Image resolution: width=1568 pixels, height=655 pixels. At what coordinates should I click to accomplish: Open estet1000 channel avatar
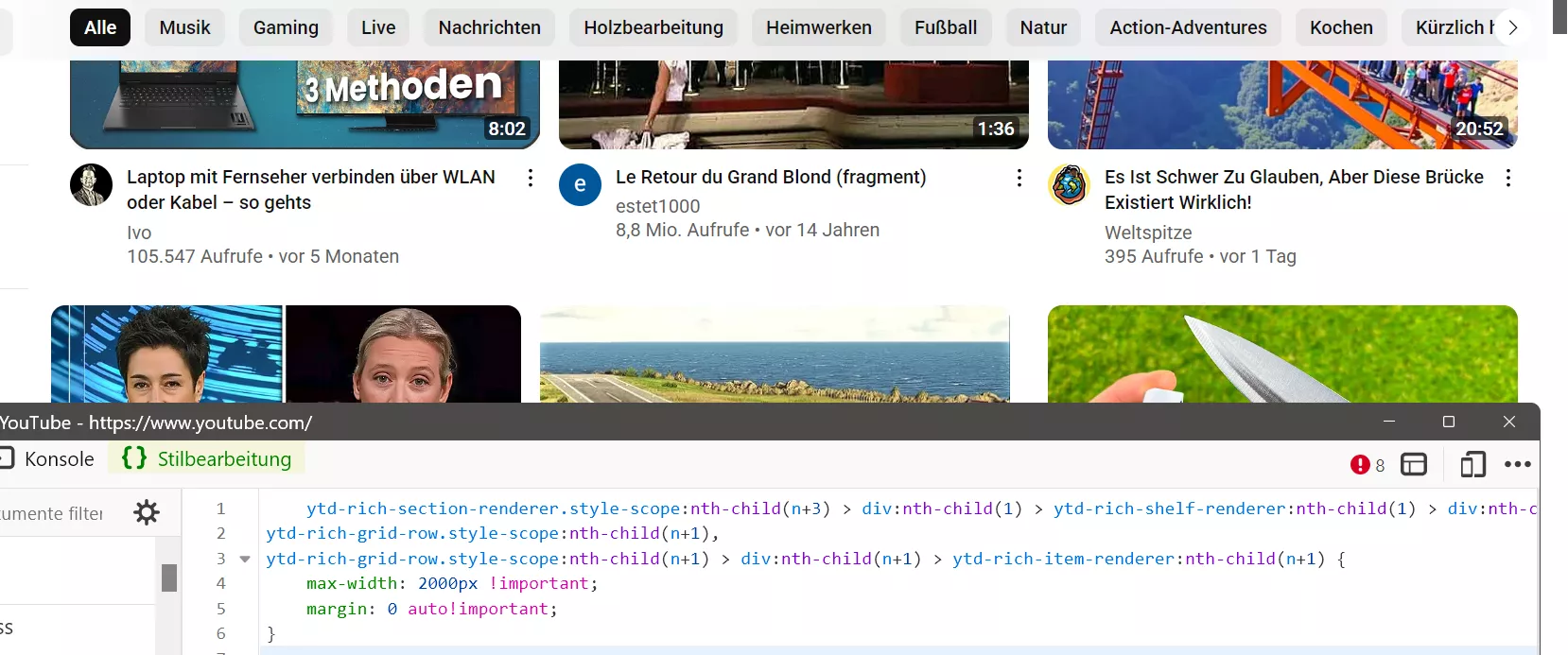coord(581,185)
